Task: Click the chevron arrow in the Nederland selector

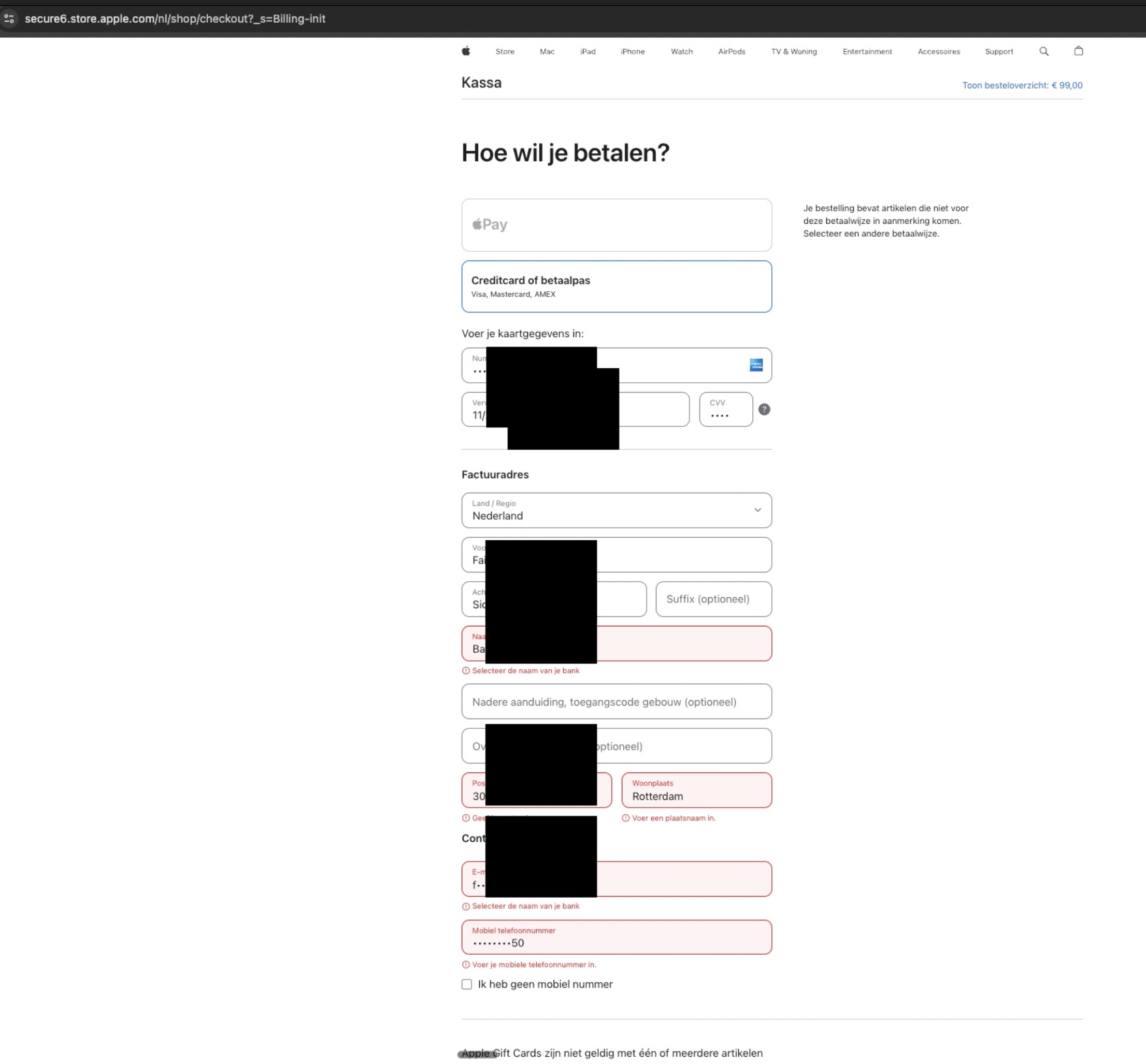Action: click(x=757, y=510)
